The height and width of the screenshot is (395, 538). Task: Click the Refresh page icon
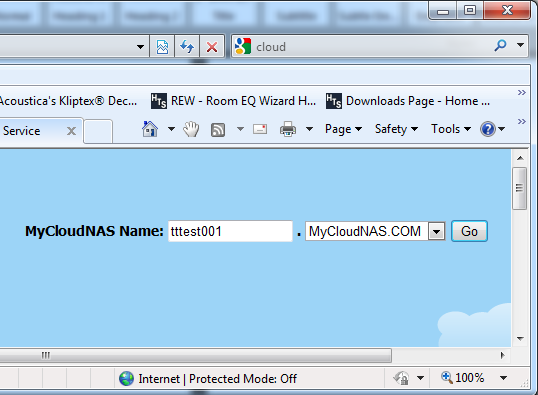[x=187, y=46]
